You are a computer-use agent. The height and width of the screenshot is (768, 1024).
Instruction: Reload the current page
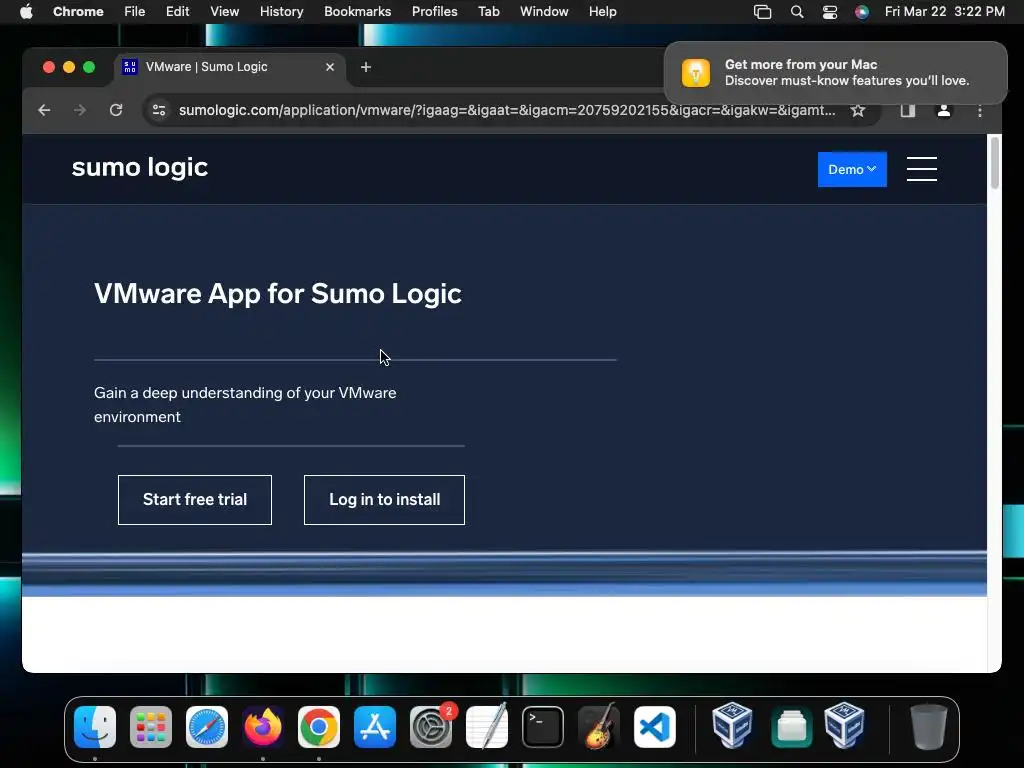click(x=116, y=110)
